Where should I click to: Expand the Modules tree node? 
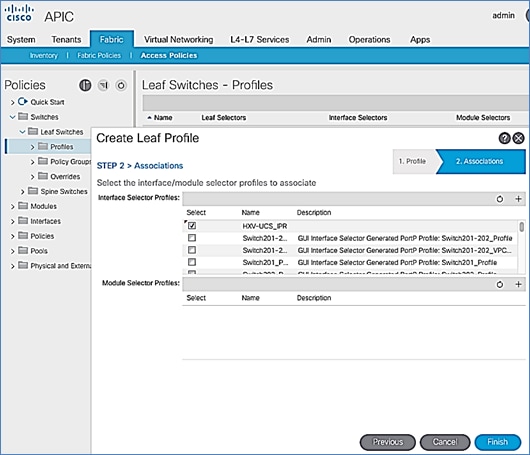(x=13, y=207)
